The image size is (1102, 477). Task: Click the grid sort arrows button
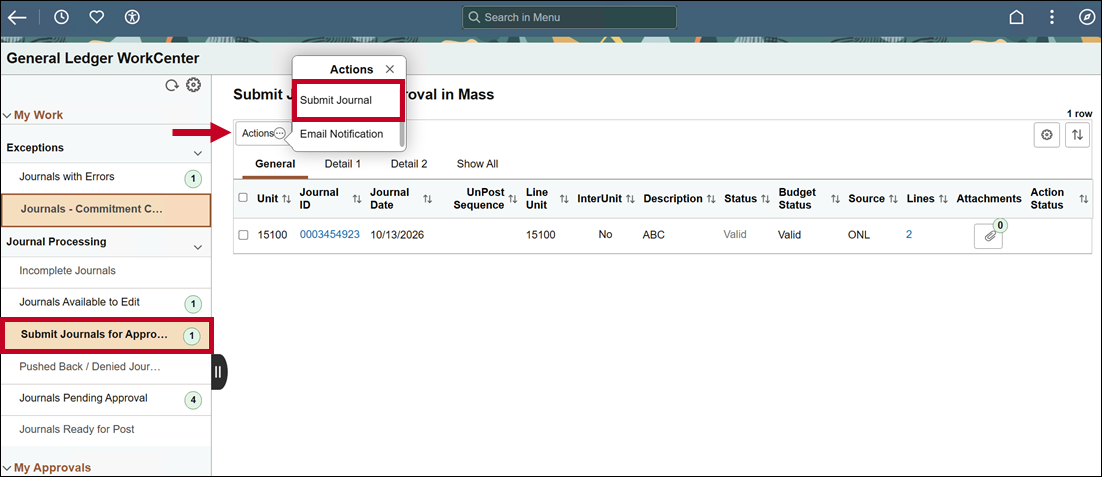point(1078,134)
